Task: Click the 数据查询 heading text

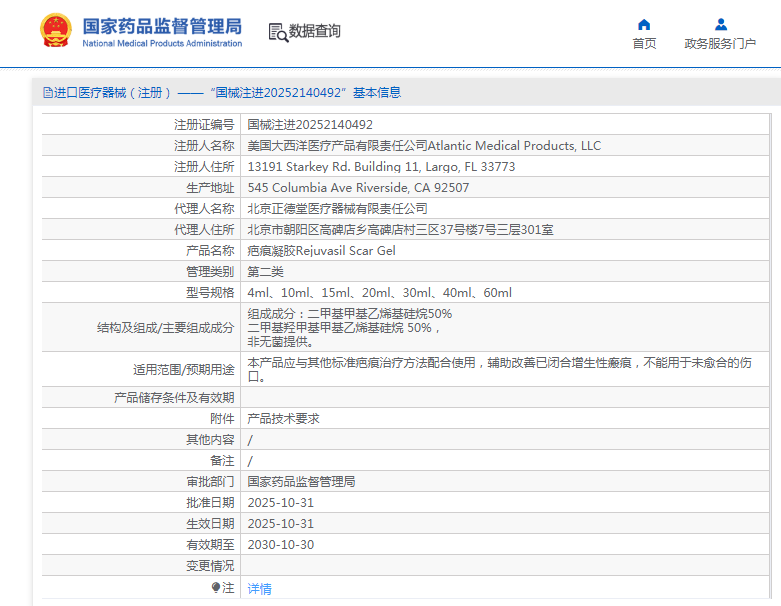Action: pos(314,32)
